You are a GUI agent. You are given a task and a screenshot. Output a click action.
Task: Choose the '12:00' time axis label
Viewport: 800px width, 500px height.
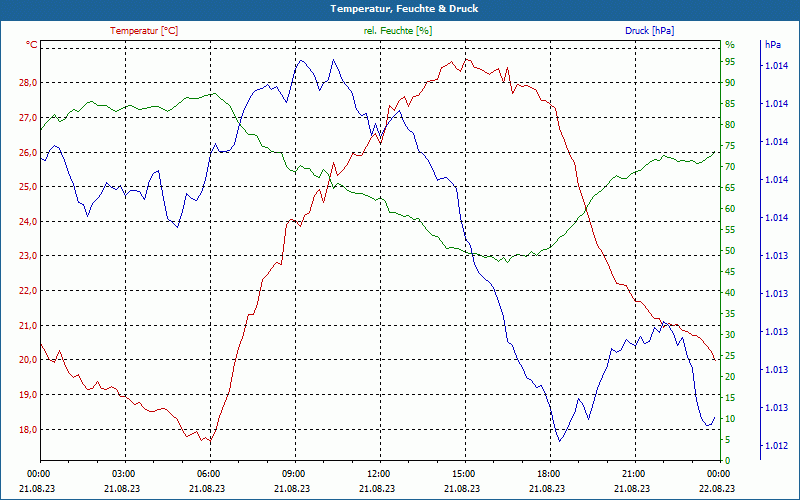[x=378, y=473]
